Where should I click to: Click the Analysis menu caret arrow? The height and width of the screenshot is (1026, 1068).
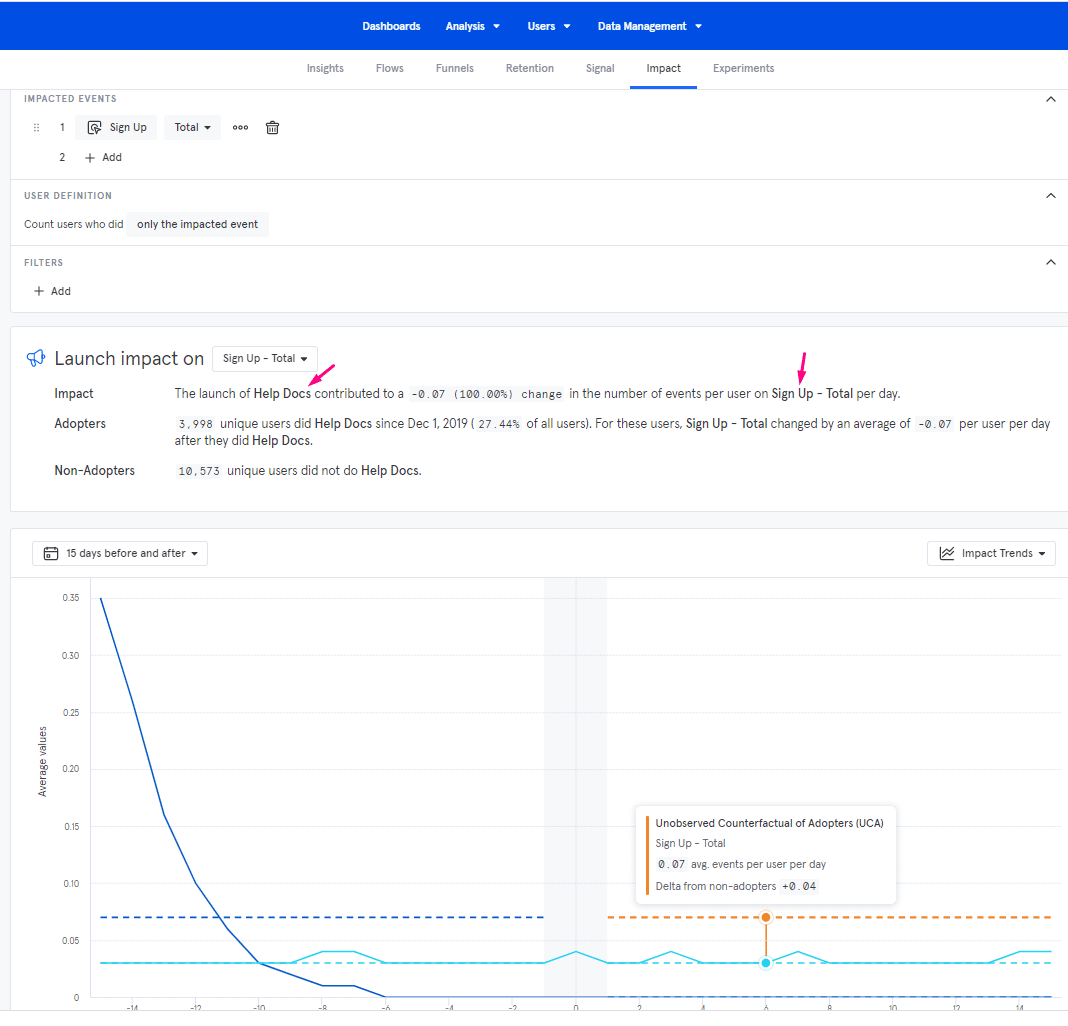[497, 27]
